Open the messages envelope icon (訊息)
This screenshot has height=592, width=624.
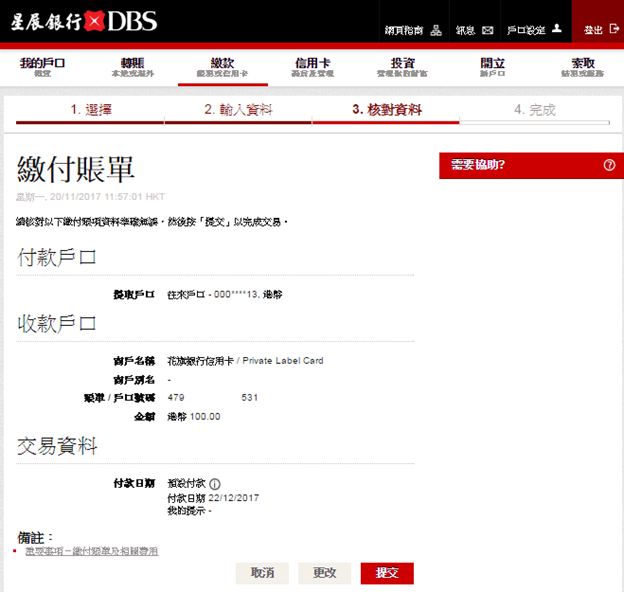(x=488, y=31)
